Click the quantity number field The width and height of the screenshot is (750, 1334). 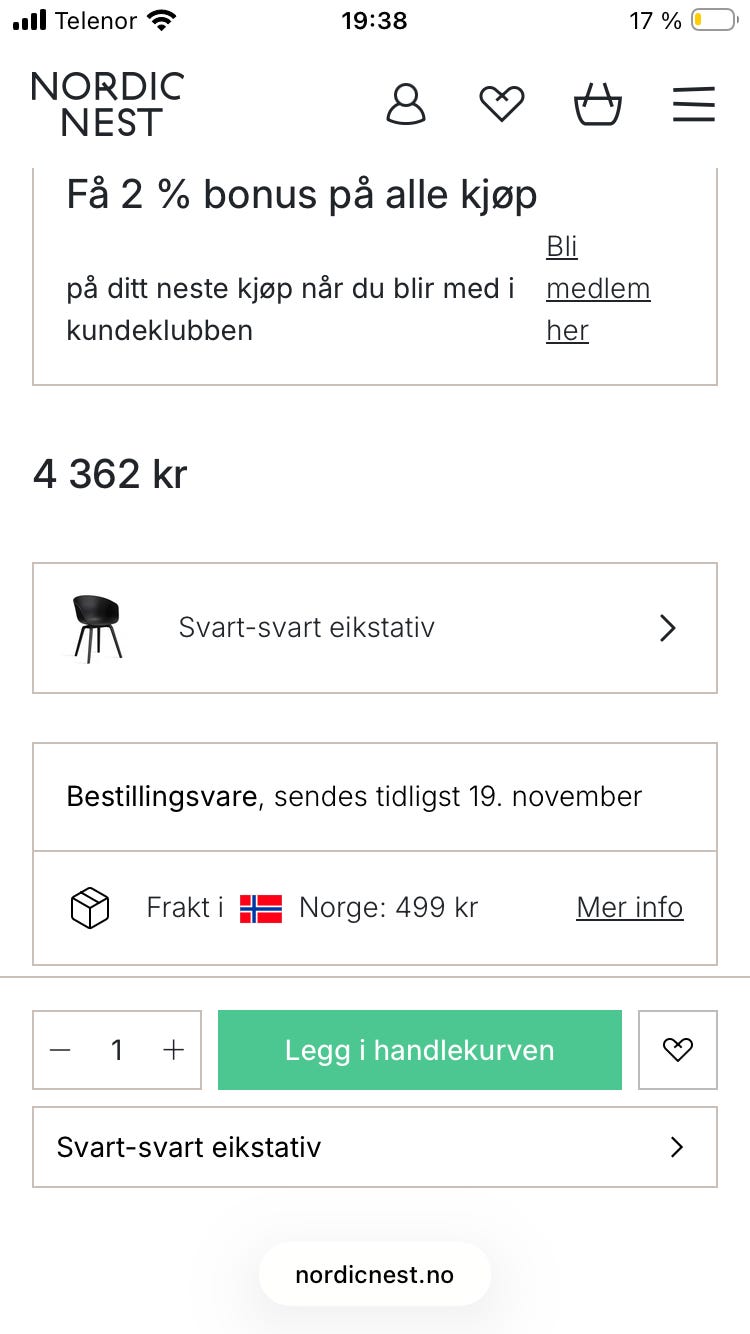coord(117,1050)
